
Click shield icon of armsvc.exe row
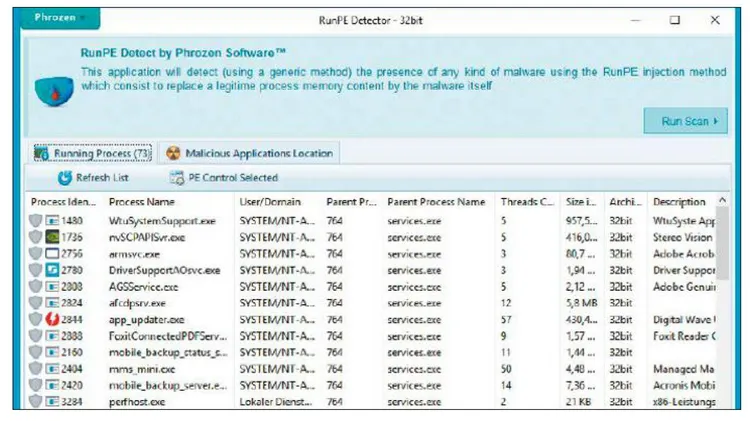pos(35,254)
